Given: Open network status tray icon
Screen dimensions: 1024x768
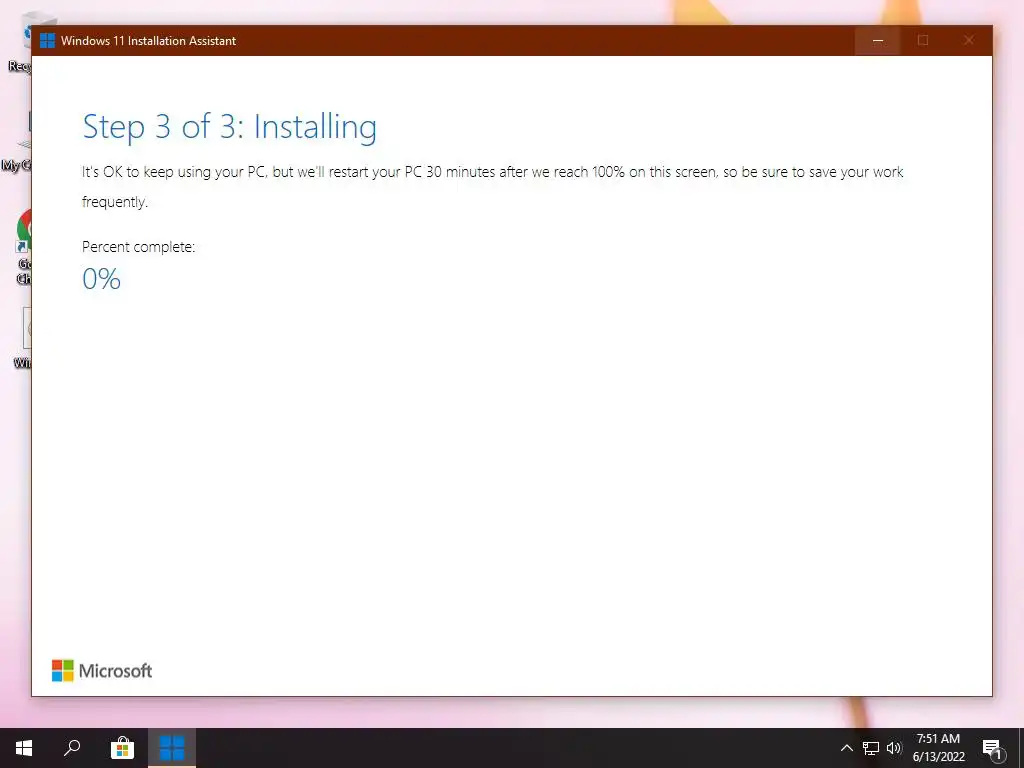Looking at the screenshot, I should click(x=871, y=748).
